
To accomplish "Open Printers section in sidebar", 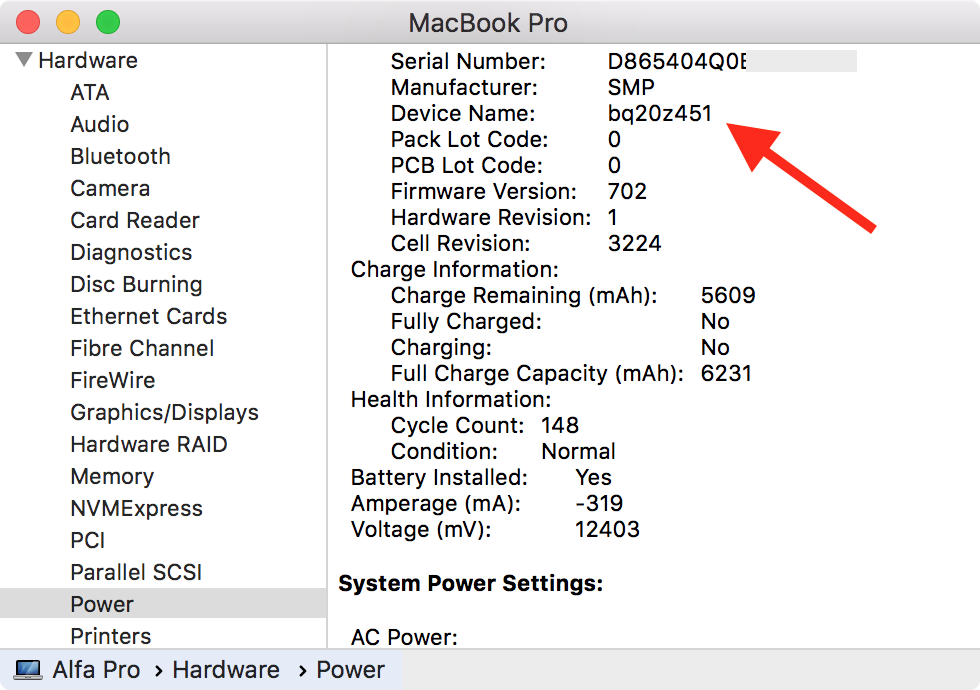I will [x=111, y=636].
